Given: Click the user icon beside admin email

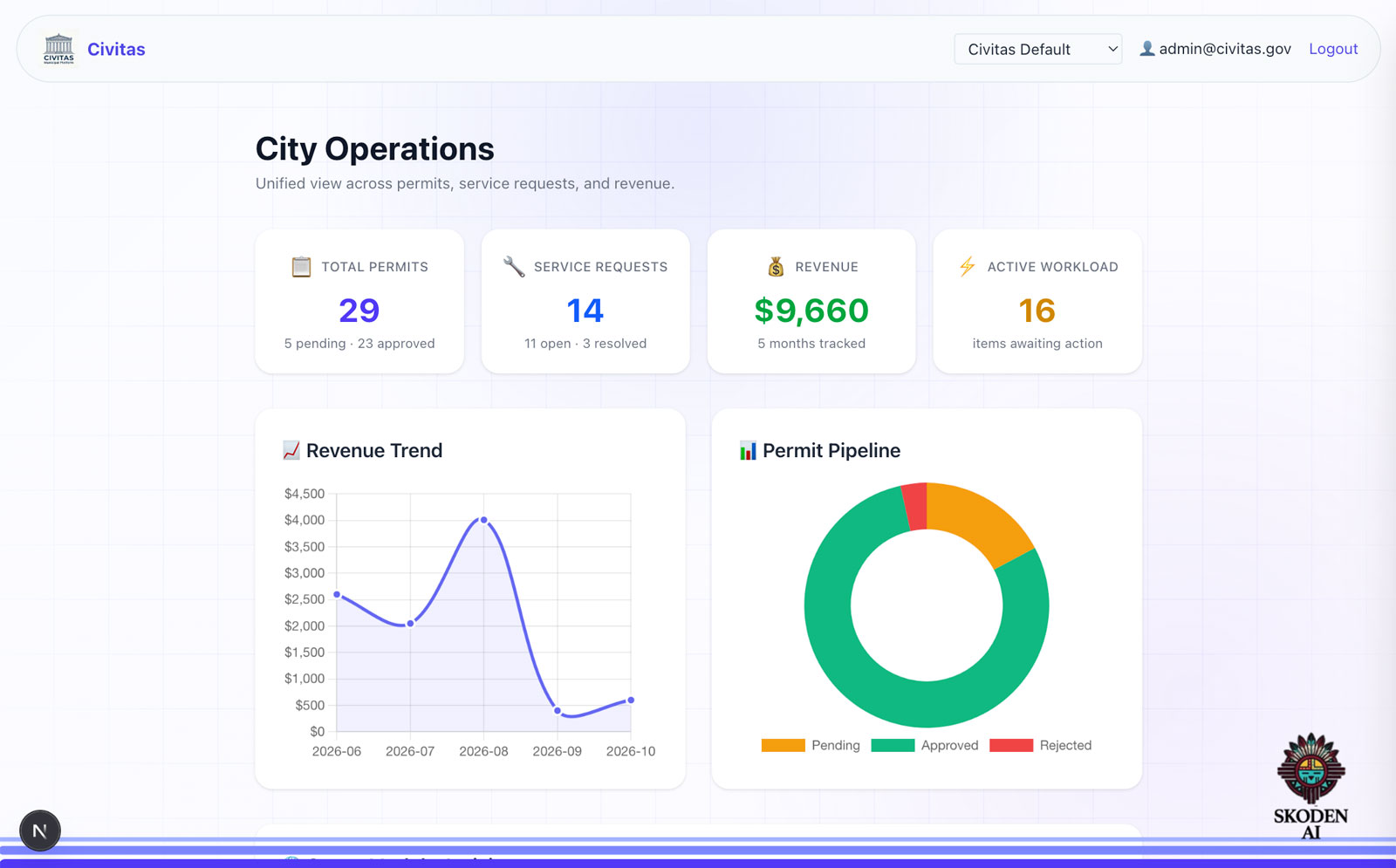Looking at the screenshot, I should pyautogui.click(x=1147, y=49).
